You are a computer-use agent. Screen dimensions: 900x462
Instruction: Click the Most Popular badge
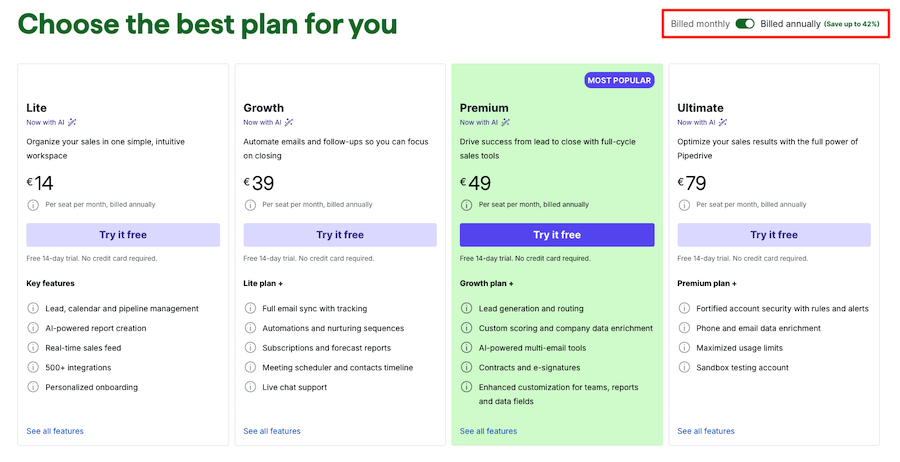(x=619, y=80)
